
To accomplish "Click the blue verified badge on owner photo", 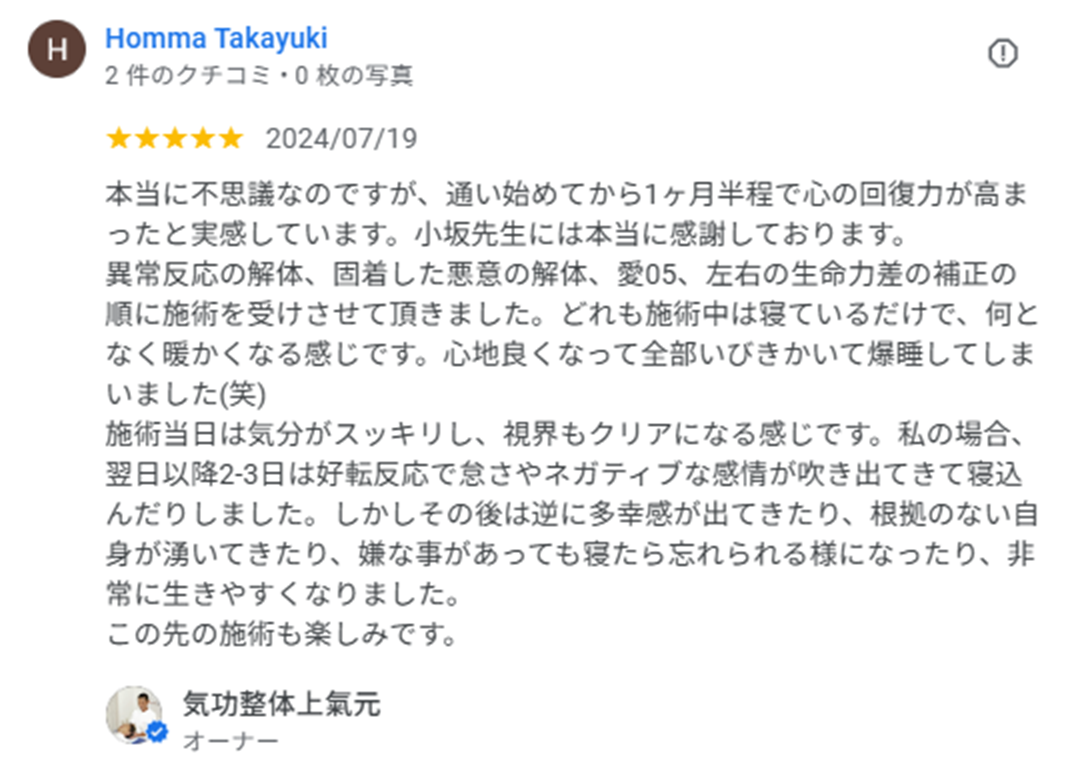I will point(157,733).
